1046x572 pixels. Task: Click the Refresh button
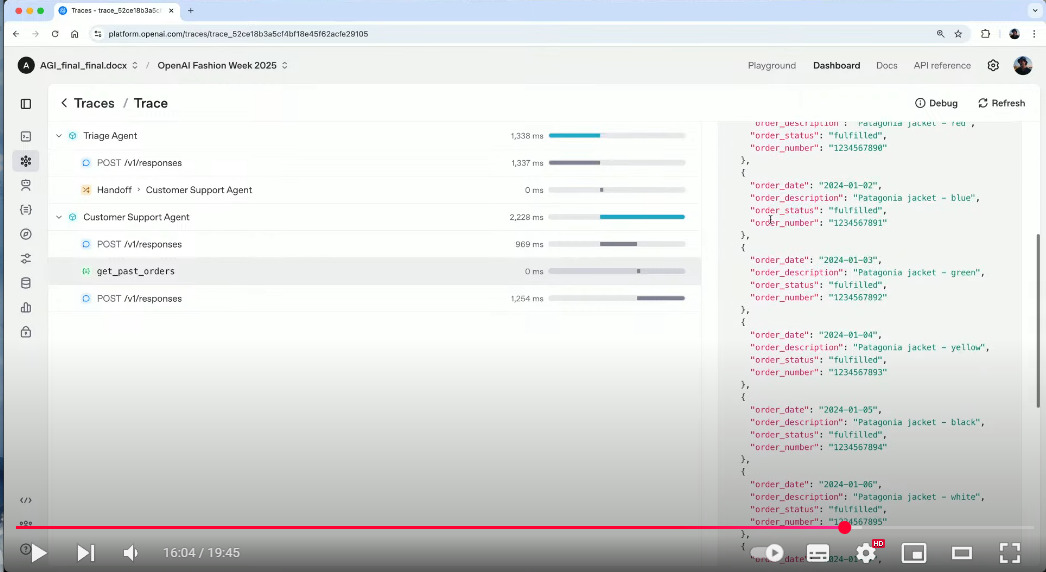pos(1001,103)
